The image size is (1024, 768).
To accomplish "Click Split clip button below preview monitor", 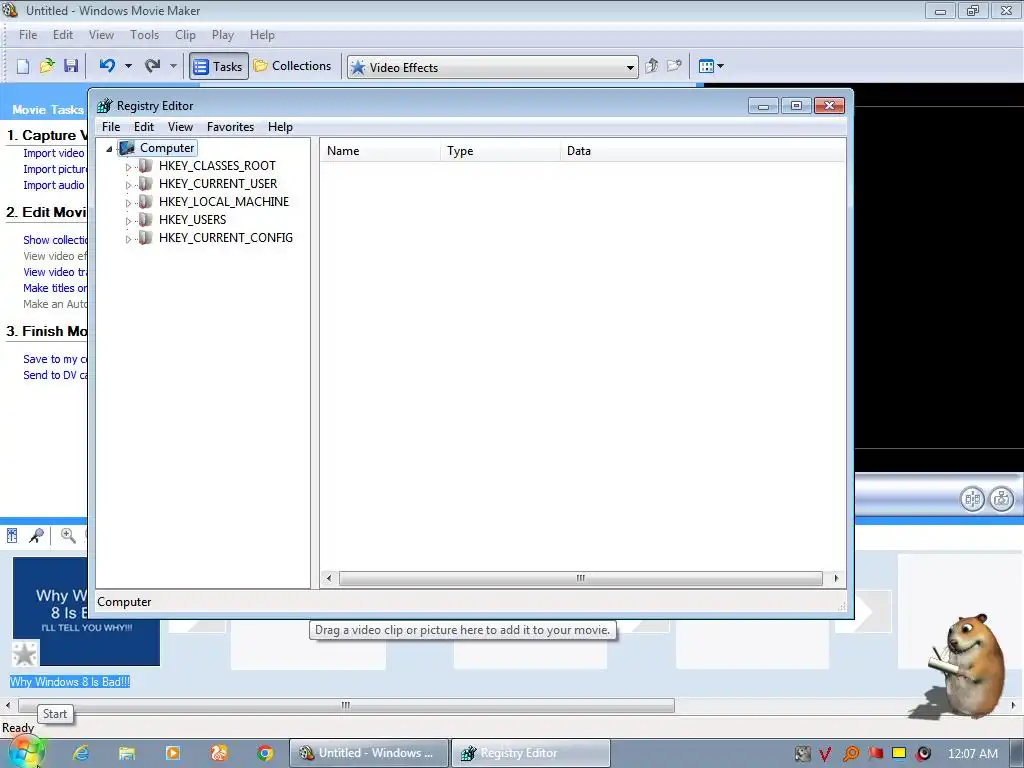I will [x=972, y=500].
